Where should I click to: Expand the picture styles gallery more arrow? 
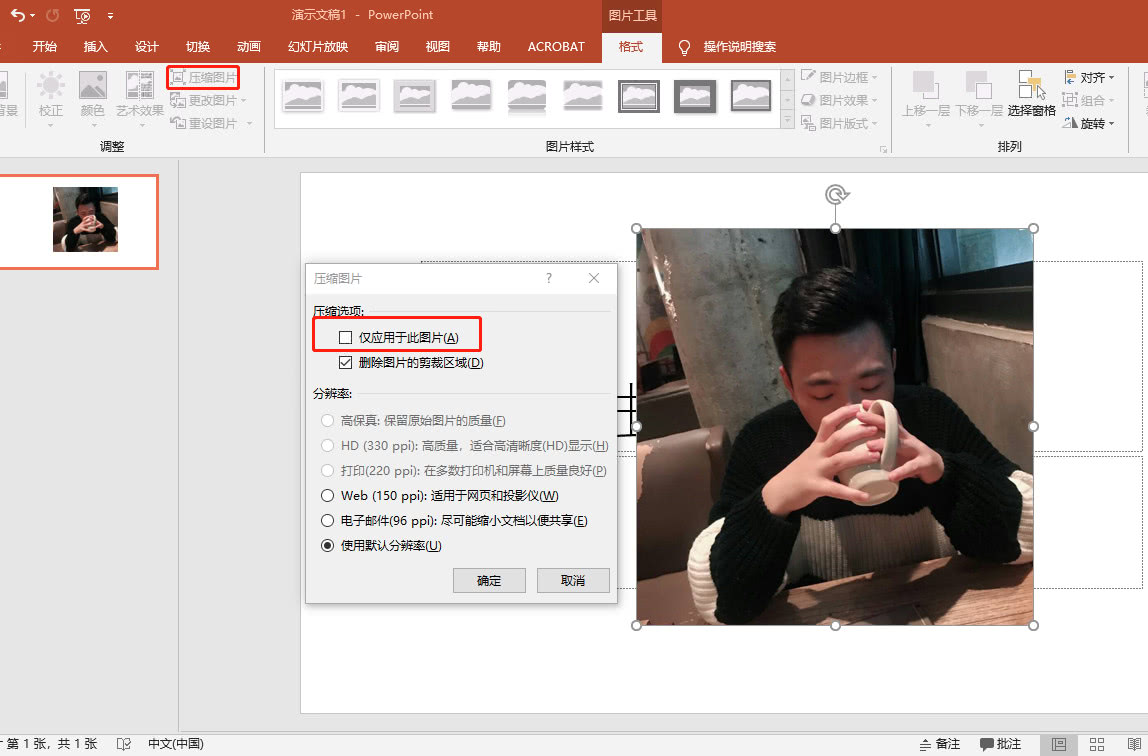(788, 119)
